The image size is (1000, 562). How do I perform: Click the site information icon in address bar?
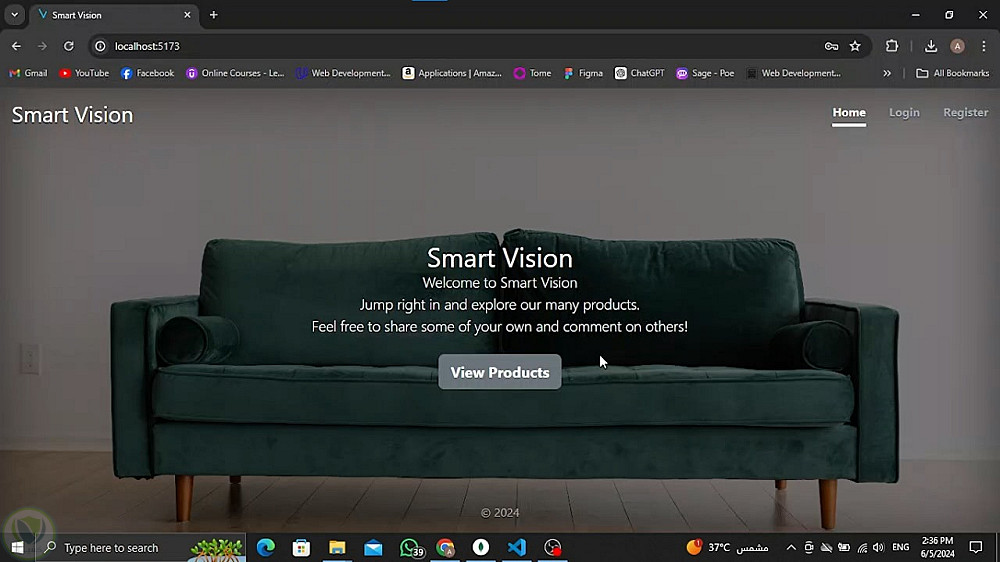[100, 46]
